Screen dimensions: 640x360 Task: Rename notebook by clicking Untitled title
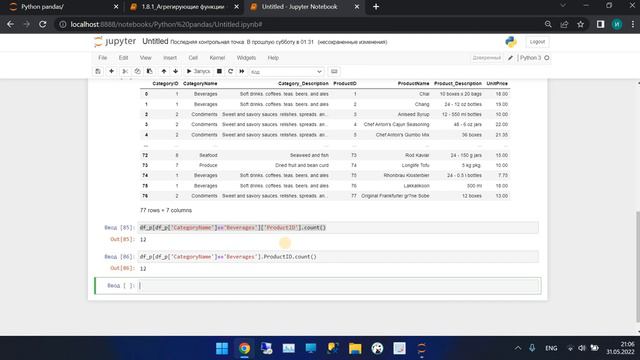(155, 42)
